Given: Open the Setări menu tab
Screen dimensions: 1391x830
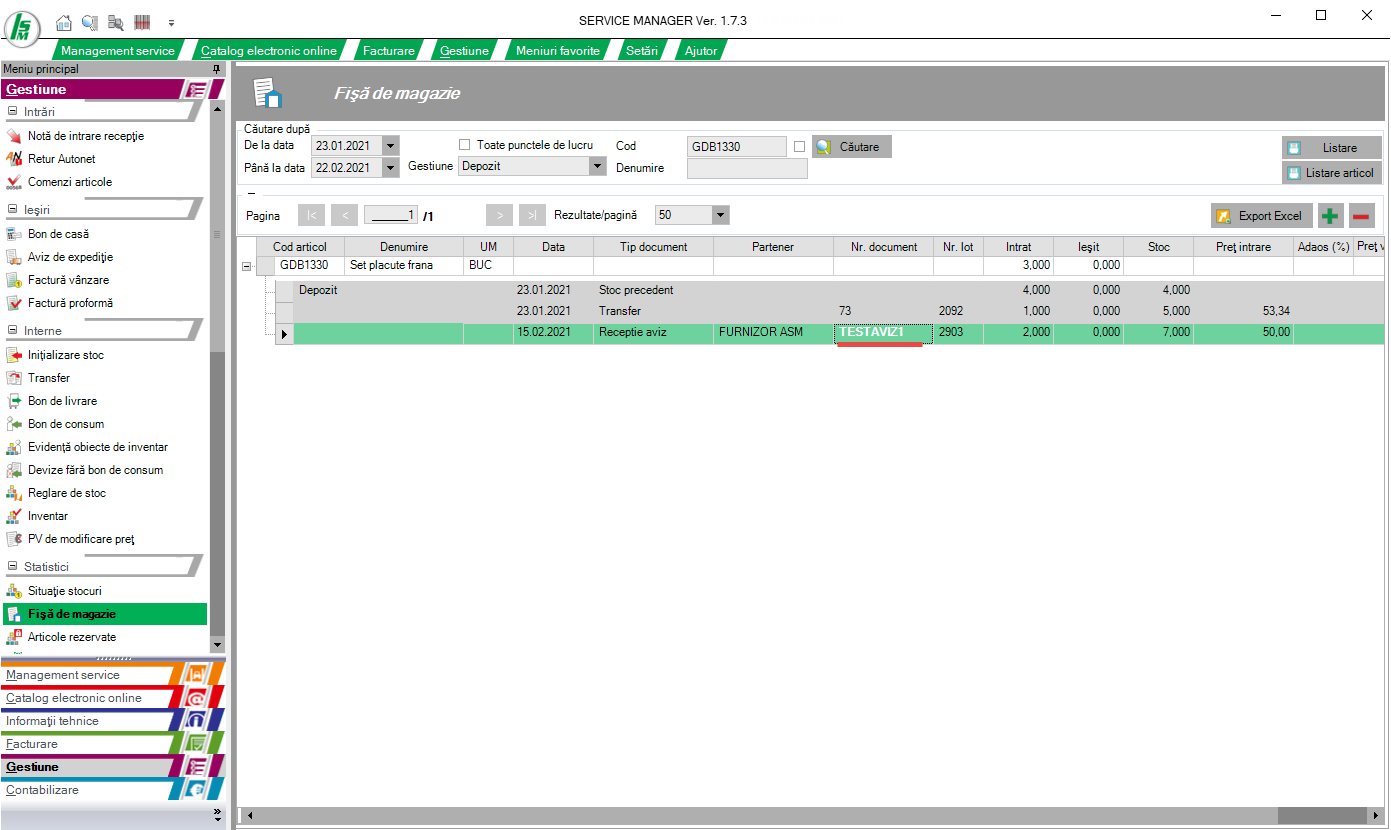Looking at the screenshot, I should tap(641, 51).
